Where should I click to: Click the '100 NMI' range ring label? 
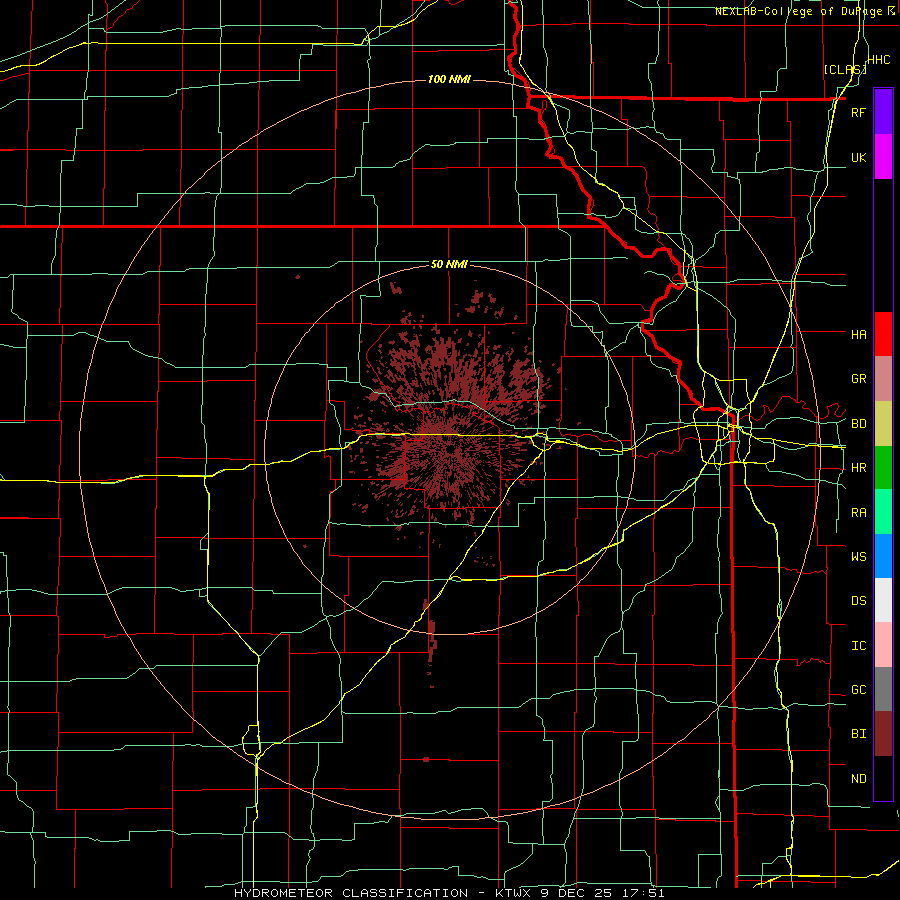449,79
